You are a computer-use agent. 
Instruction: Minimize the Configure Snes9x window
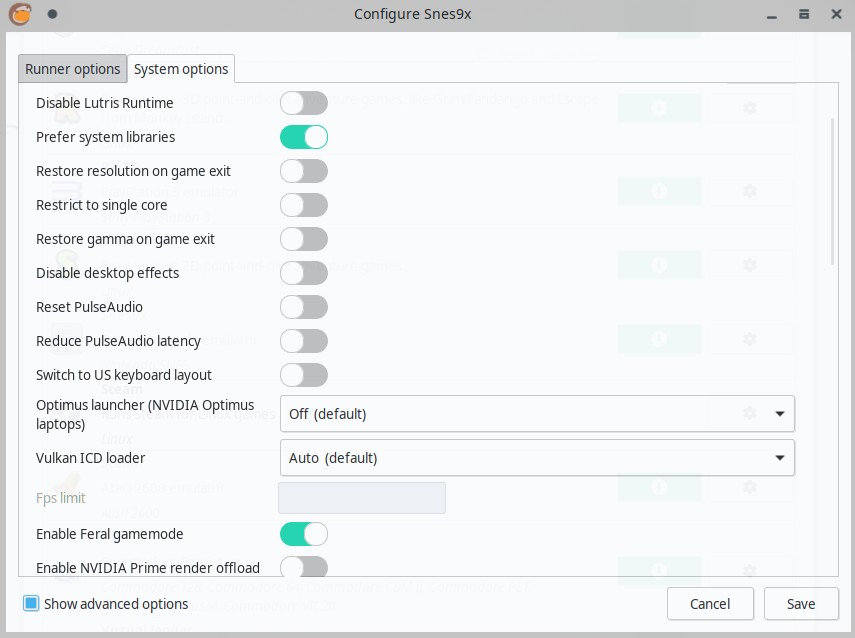click(x=772, y=15)
